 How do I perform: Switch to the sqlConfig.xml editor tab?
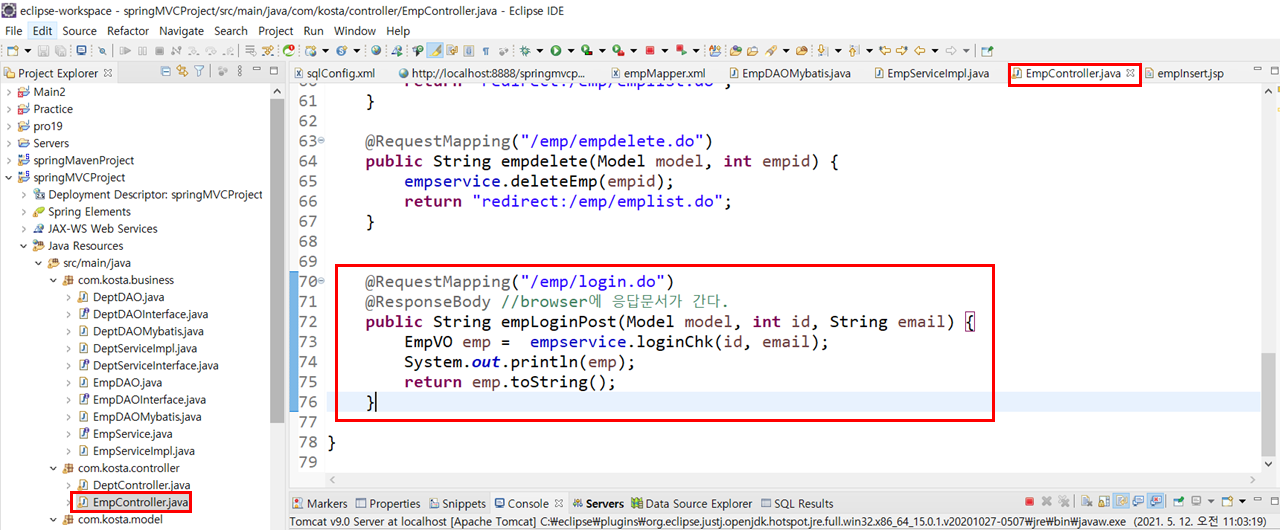point(333,73)
